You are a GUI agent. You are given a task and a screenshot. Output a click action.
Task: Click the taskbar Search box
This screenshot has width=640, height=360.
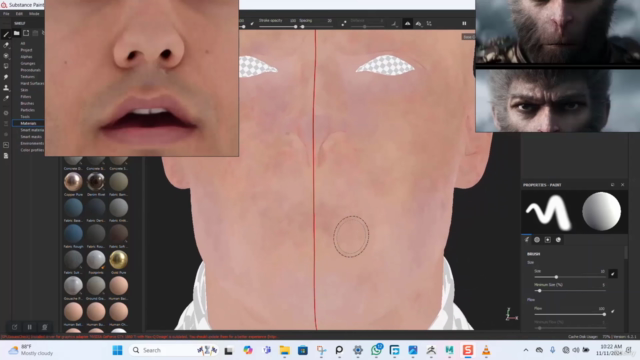tap(173, 350)
